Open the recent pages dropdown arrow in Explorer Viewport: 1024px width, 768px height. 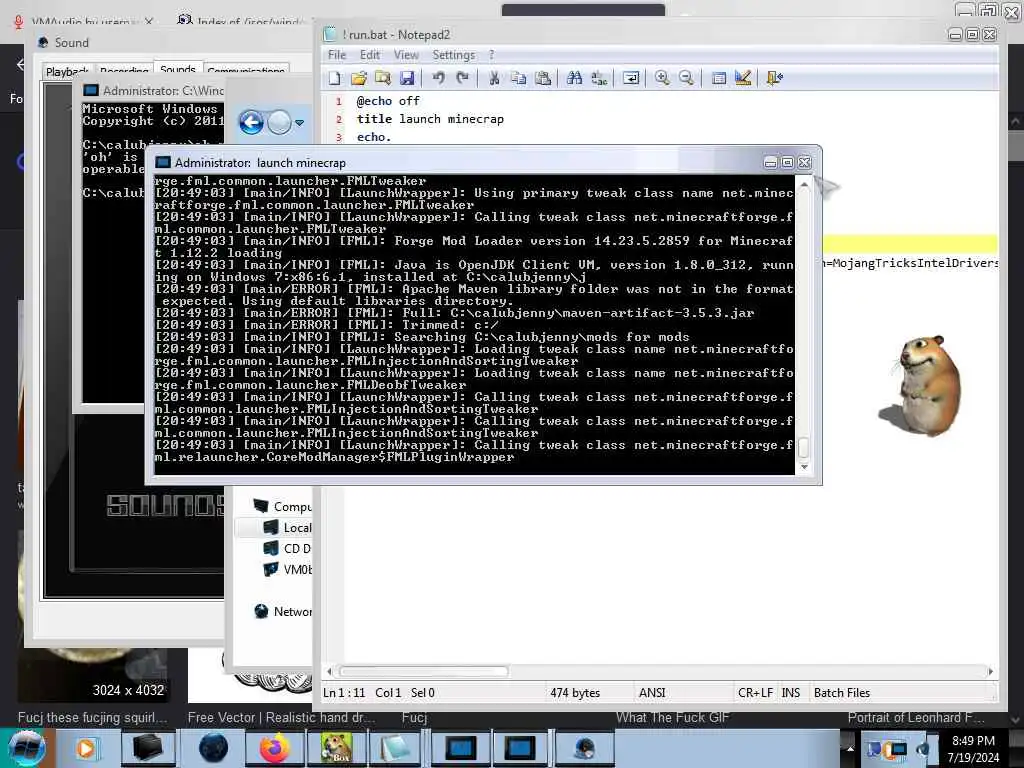[300, 123]
